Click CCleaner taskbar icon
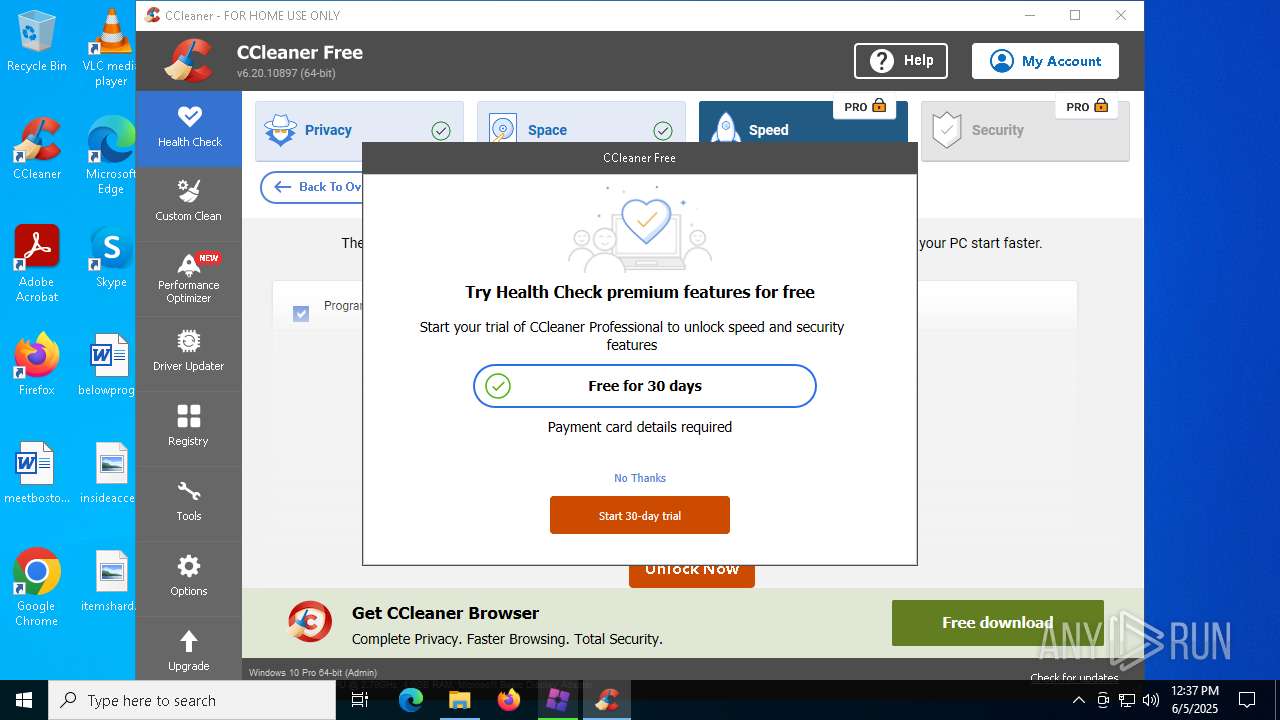The height and width of the screenshot is (720, 1280). coord(607,700)
